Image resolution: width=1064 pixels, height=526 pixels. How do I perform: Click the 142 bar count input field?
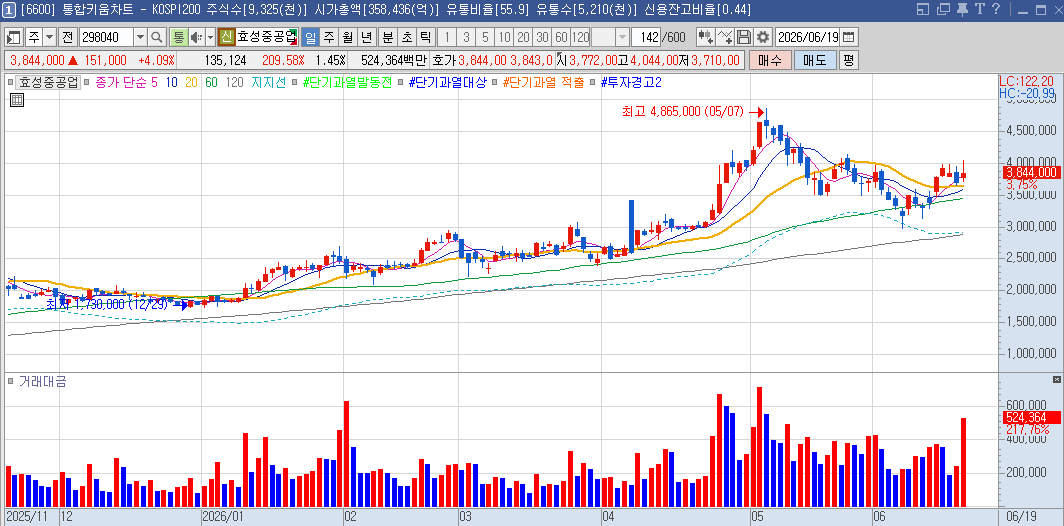645,37
